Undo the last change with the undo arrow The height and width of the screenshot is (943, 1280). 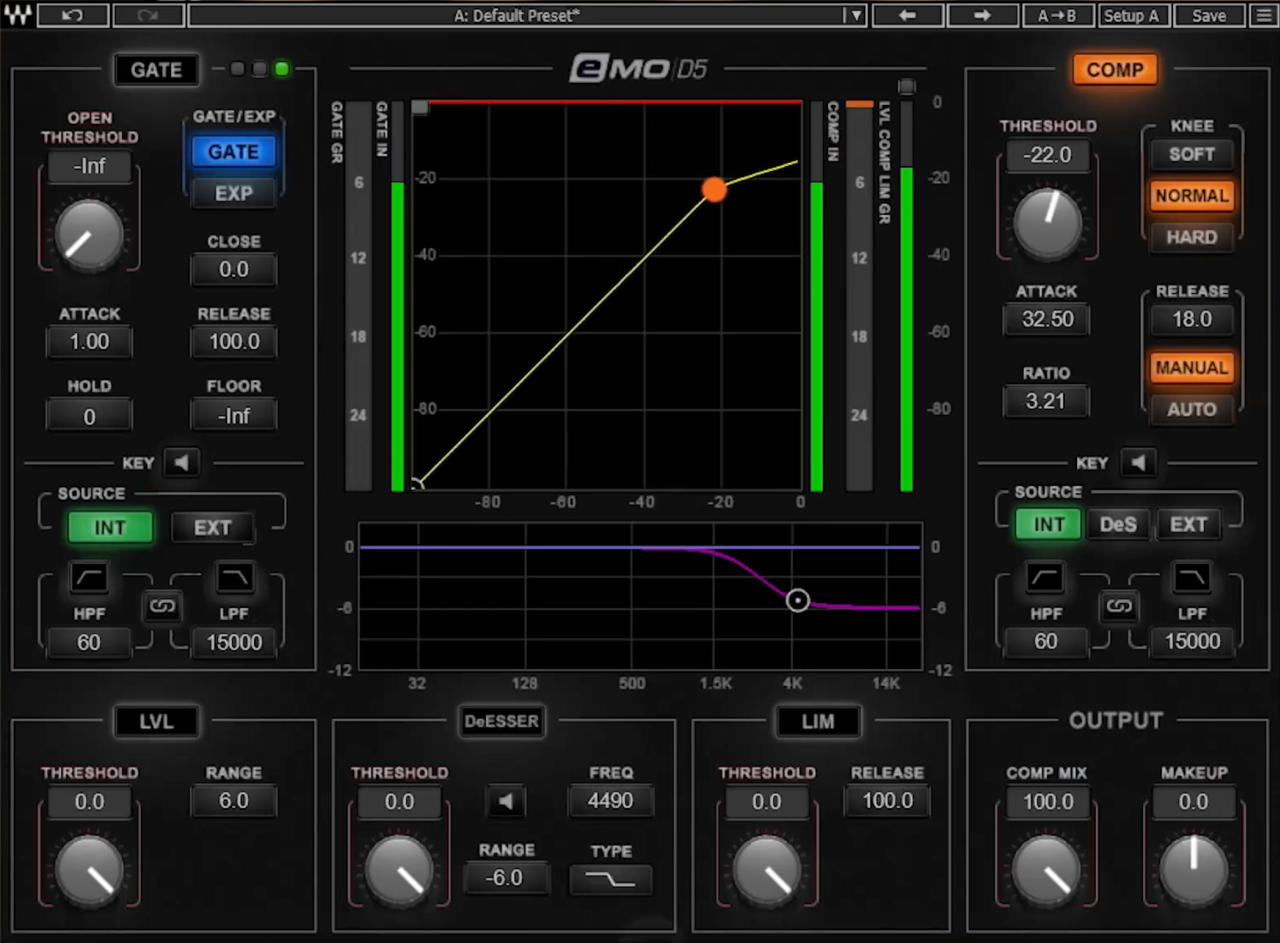pos(73,15)
